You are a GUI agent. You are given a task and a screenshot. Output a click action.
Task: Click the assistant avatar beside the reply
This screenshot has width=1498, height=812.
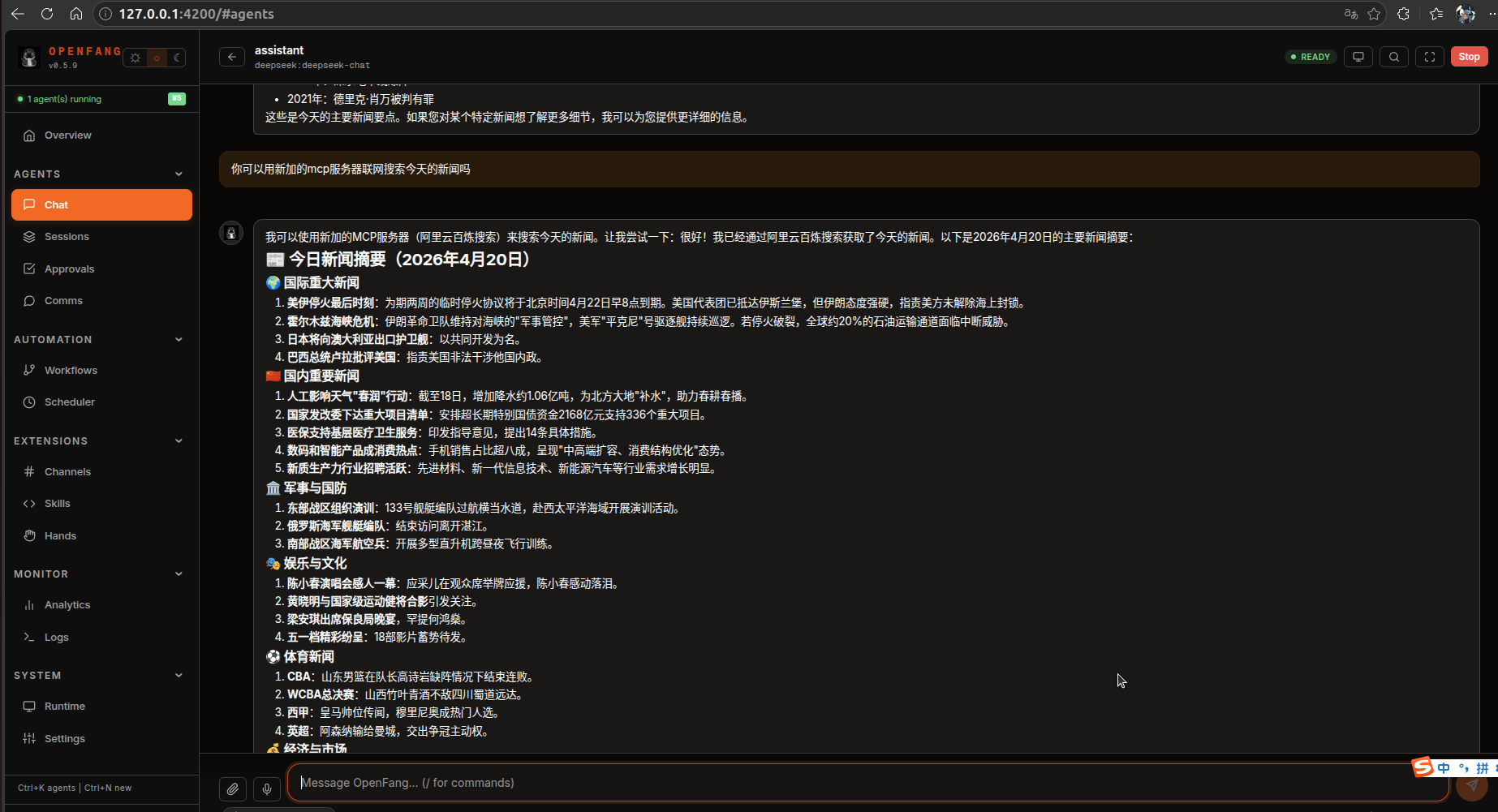coord(231,233)
